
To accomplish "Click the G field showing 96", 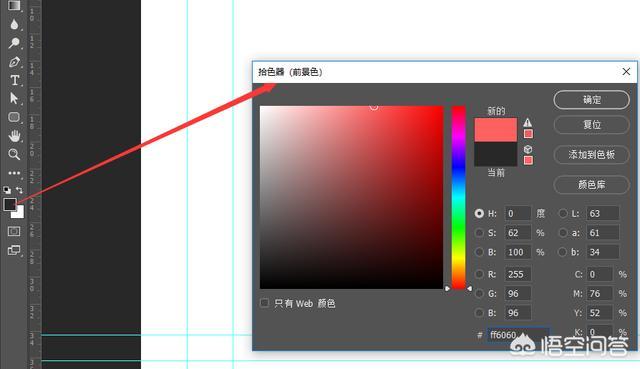I will click(518, 293).
